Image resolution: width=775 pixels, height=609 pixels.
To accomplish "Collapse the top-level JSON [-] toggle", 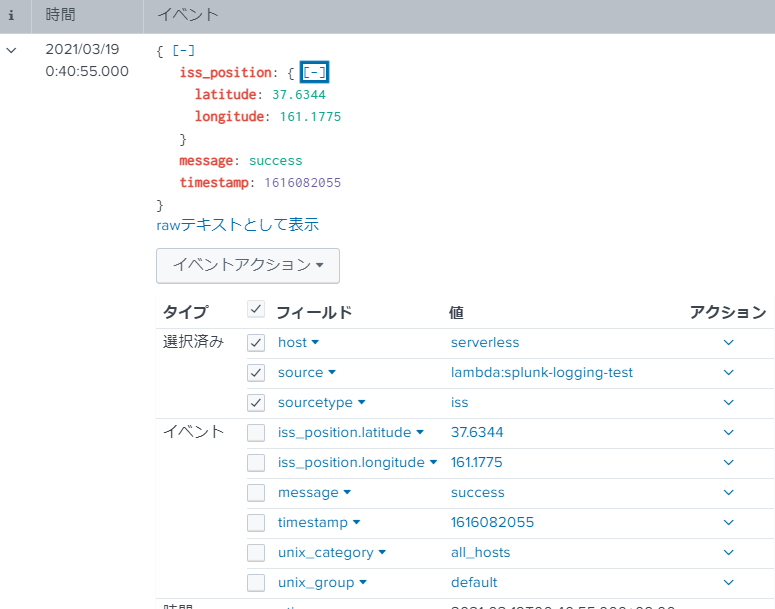I will pos(183,50).
